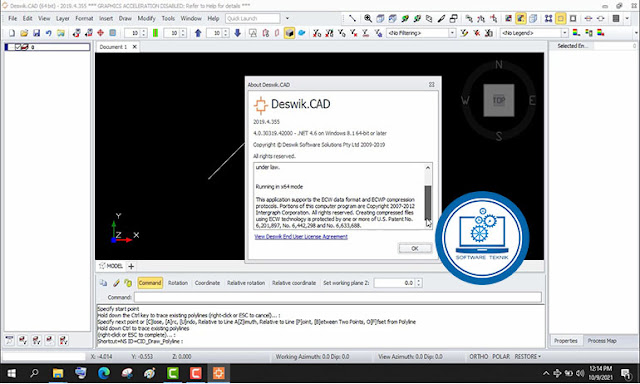This screenshot has height=384, width=640.
Task: Open the Modify menu
Action: (x=146, y=18)
